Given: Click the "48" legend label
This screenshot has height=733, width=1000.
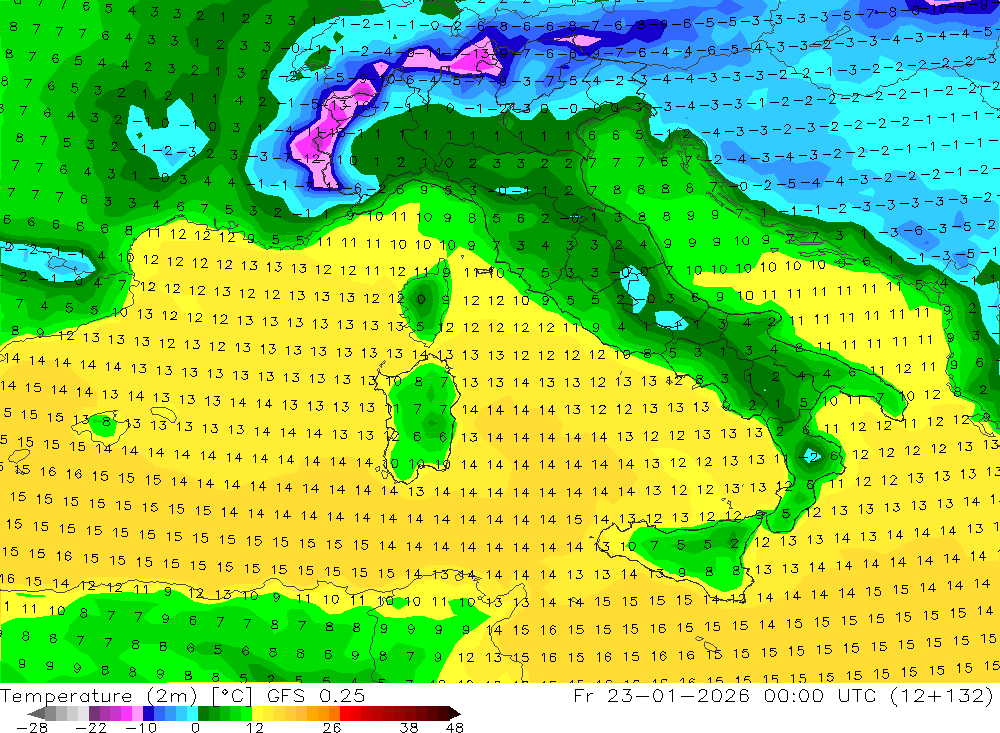Looking at the screenshot, I should tap(455, 727).
